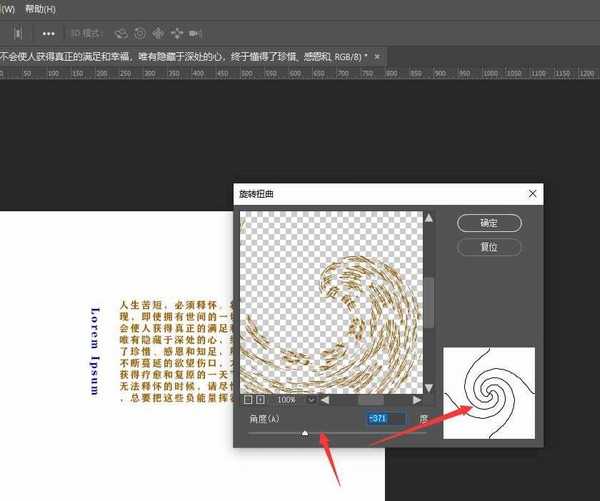
Task: Open the 帮助(H) help menu
Action: click(x=40, y=8)
